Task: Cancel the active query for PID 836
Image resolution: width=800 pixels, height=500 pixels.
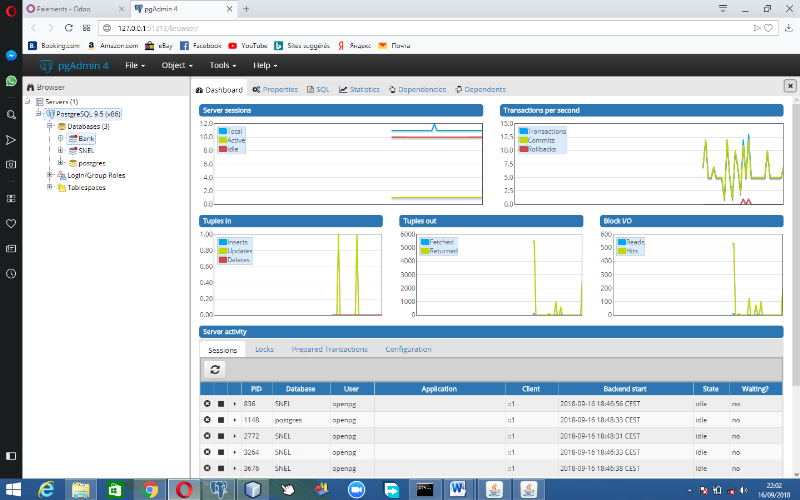Action: click(221, 404)
